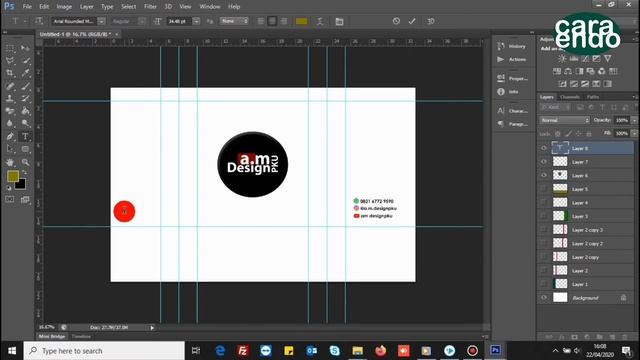Select the Eraser tool
Image resolution: width=640 pixels, height=360 pixels.
(x=10, y=111)
